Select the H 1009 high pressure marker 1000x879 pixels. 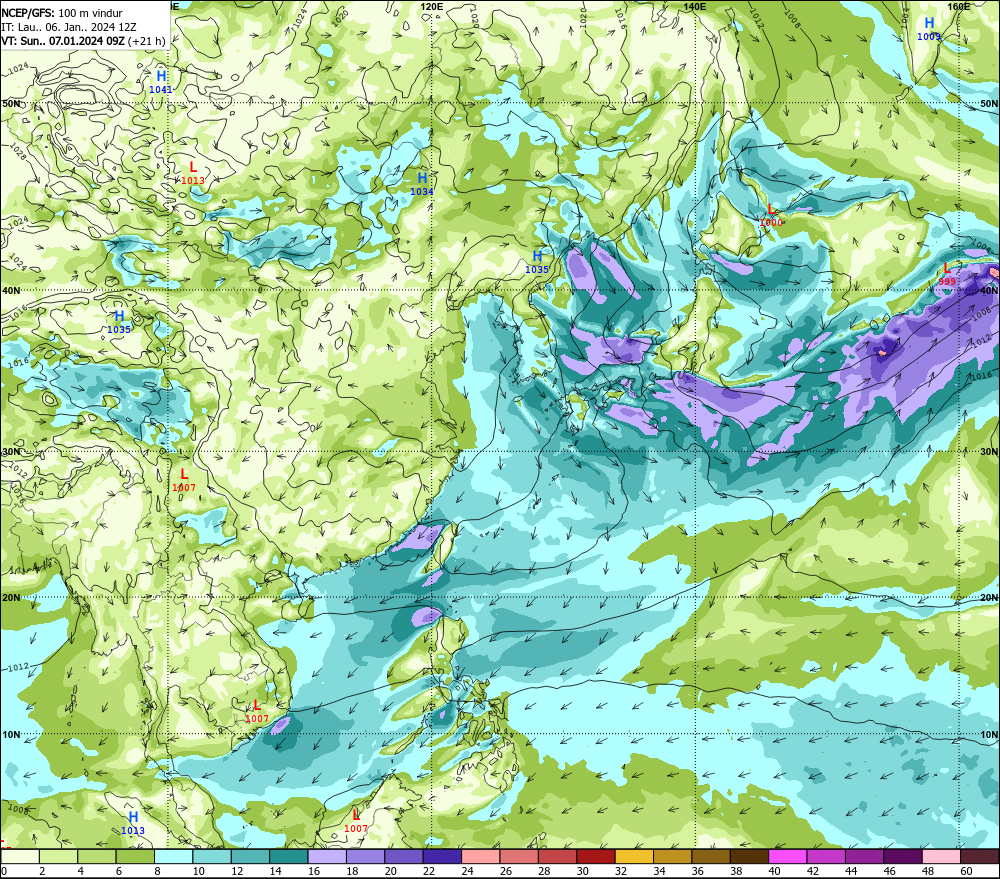coord(929,29)
